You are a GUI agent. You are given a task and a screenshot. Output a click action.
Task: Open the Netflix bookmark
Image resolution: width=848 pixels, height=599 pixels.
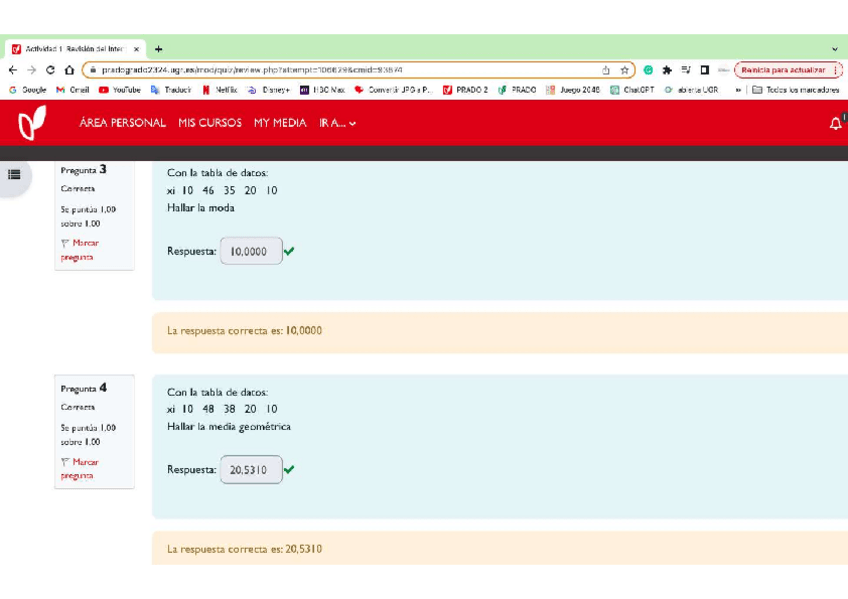[220, 90]
